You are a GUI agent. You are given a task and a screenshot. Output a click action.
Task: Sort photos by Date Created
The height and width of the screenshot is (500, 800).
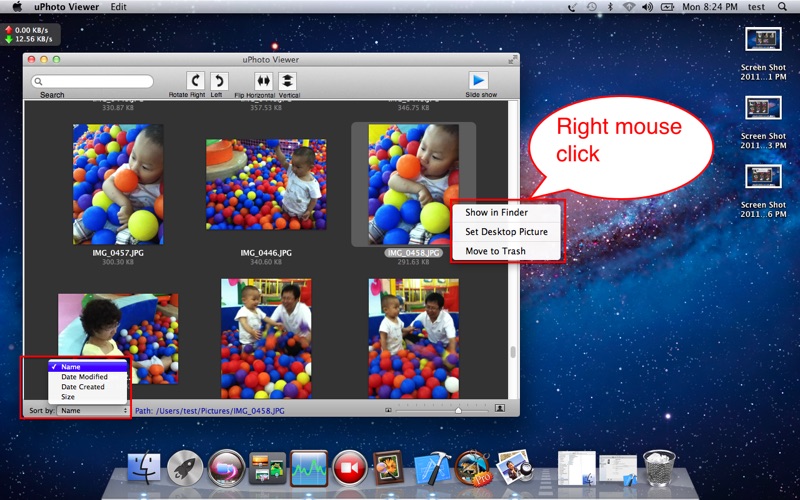pos(87,387)
